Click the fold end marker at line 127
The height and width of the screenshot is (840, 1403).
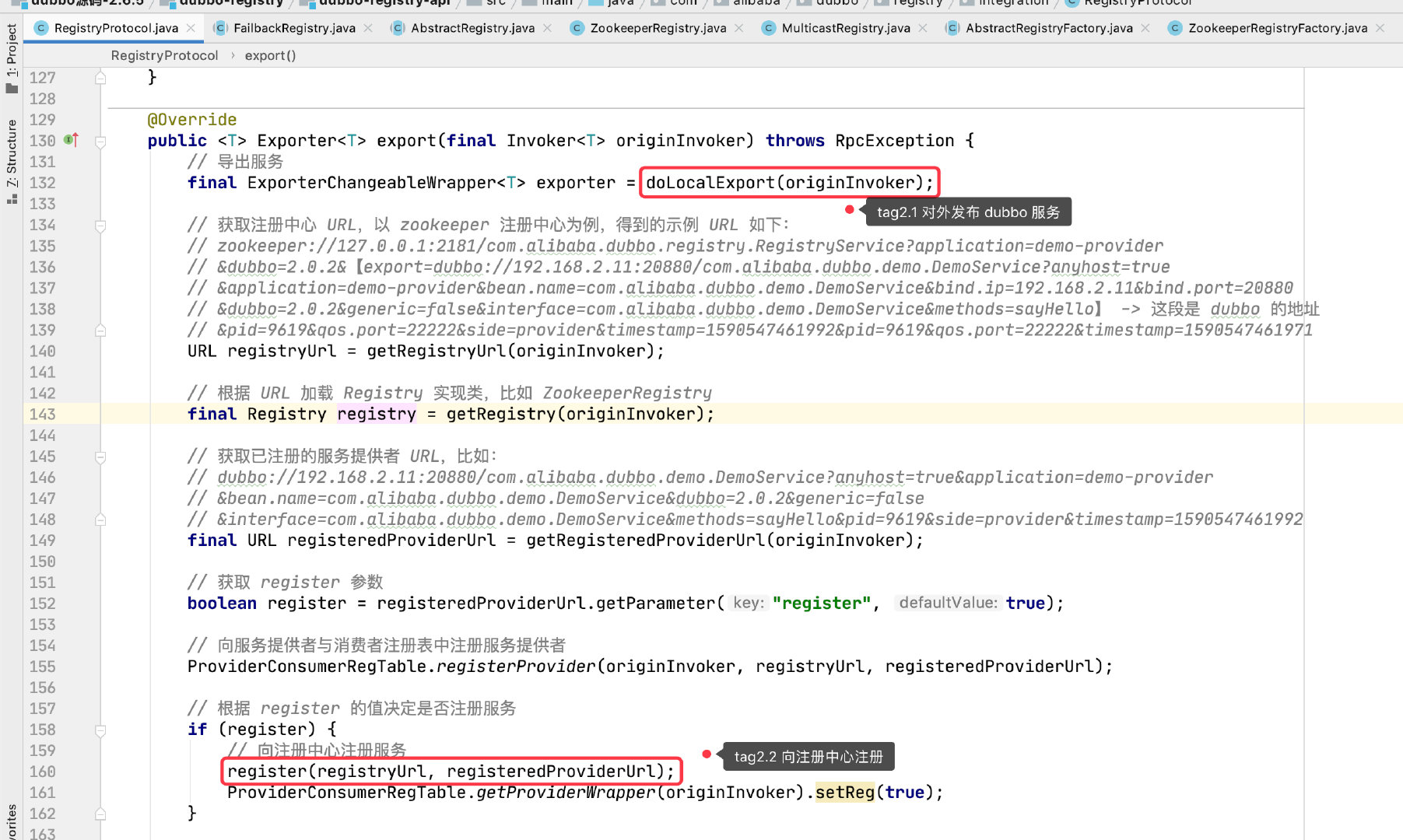click(100, 78)
